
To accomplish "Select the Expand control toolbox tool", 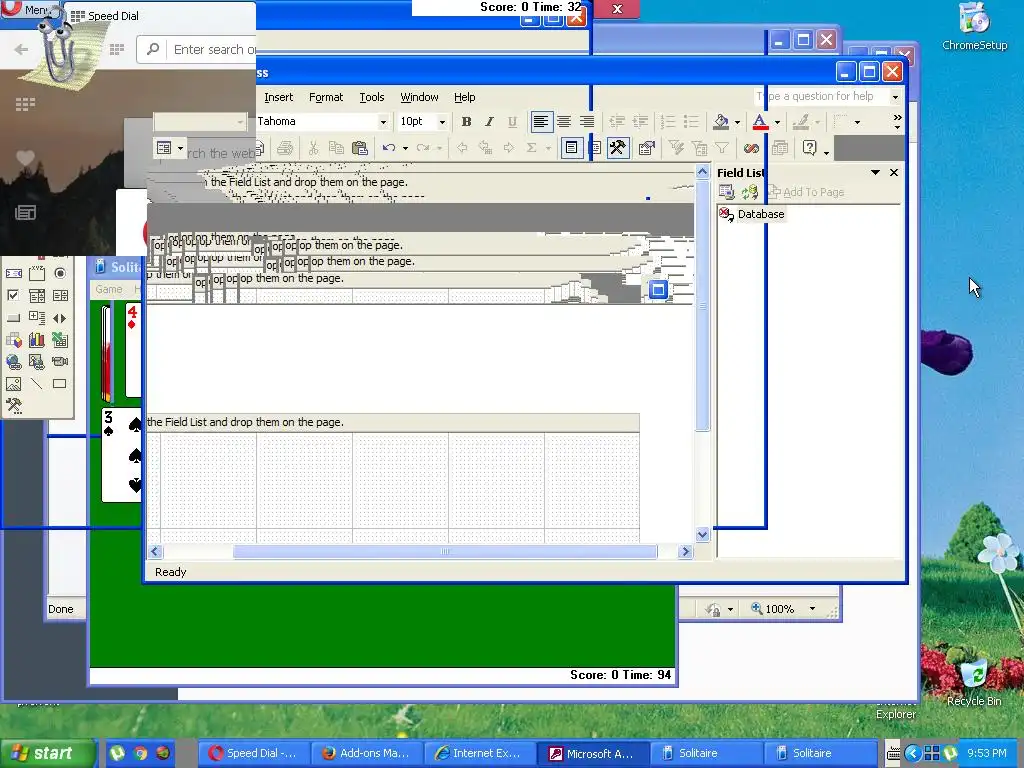I will [37, 318].
